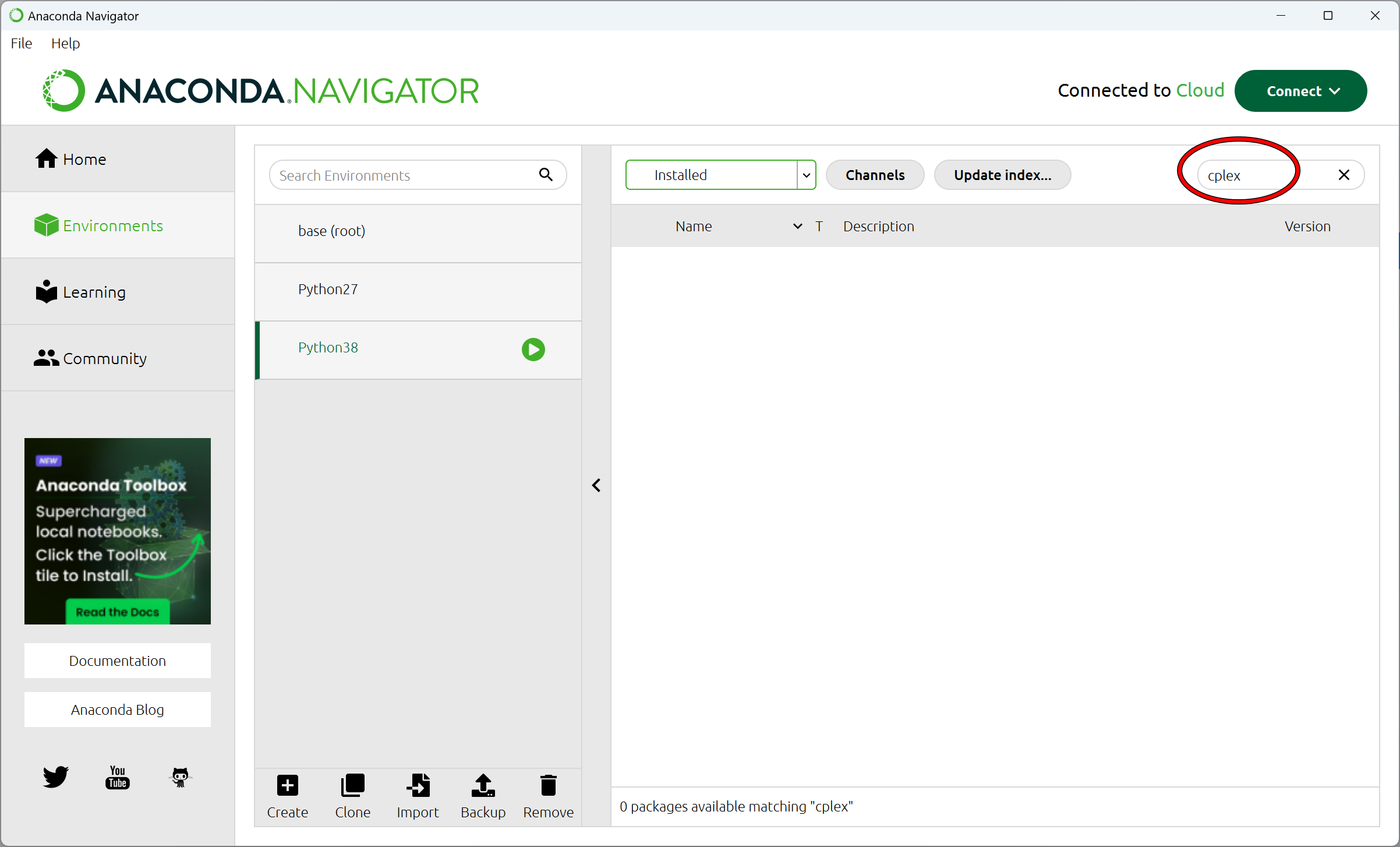Click the T column header
1400x847 pixels.
pos(819,226)
